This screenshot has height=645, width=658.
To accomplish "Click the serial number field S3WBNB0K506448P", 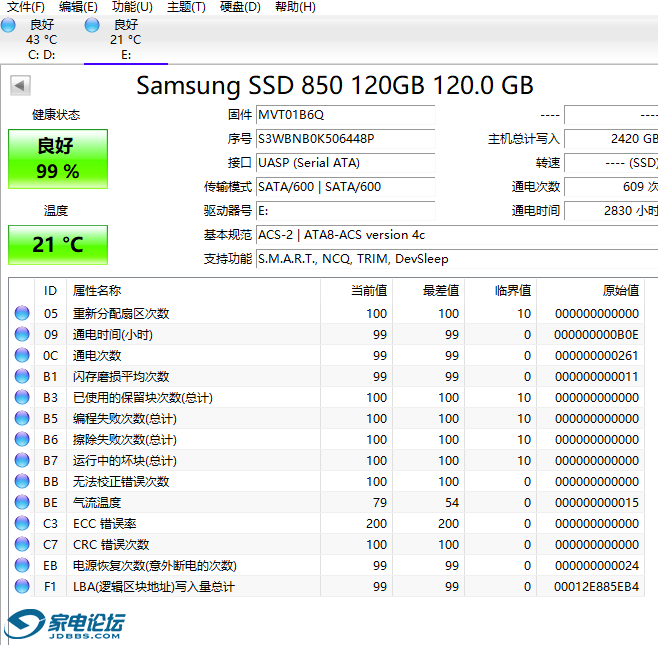I will [345, 139].
